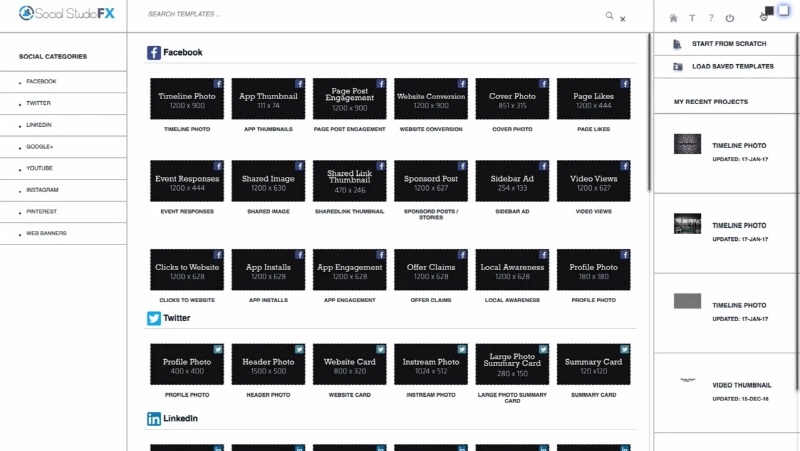Click the MY RECENT PROJECTS heading
This screenshot has width=800, height=451.
click(x=711, y=102)
